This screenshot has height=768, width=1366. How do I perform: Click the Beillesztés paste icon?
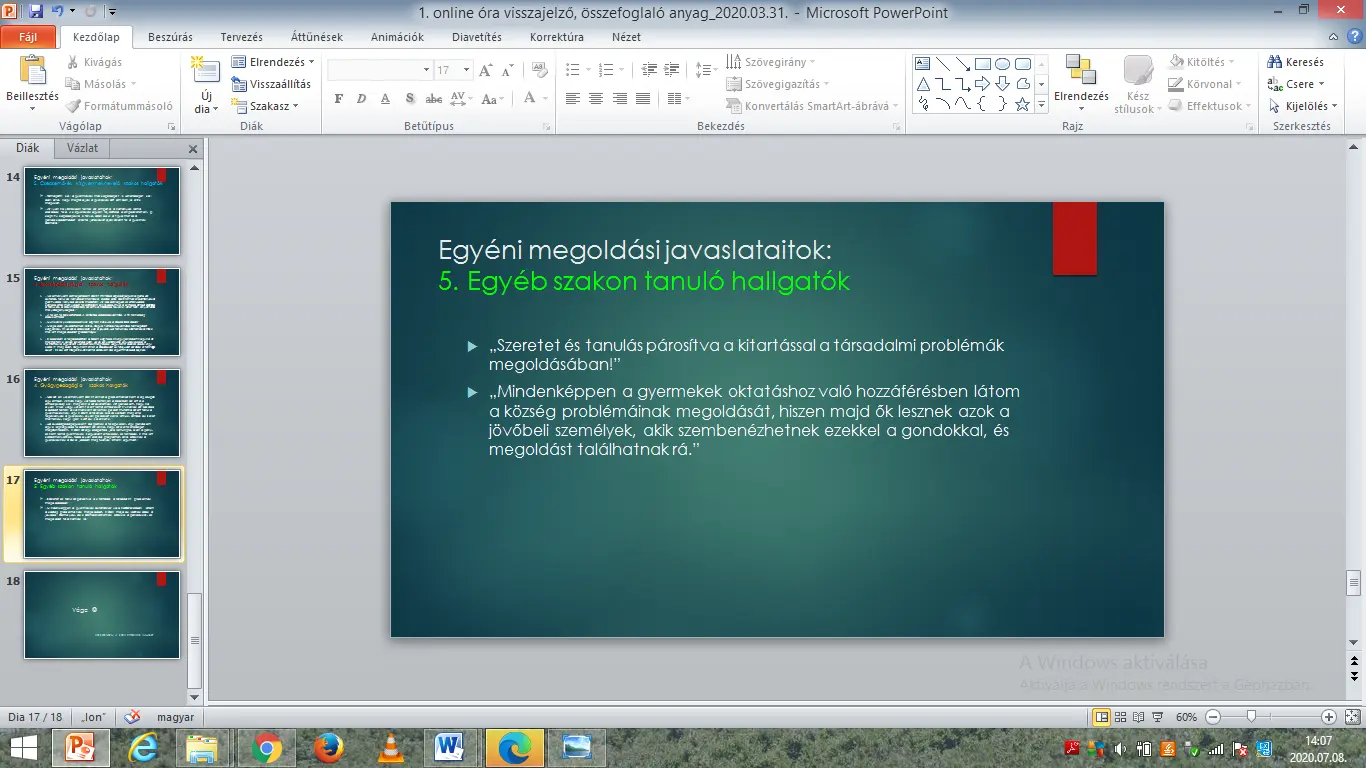(x=32, y=72)
